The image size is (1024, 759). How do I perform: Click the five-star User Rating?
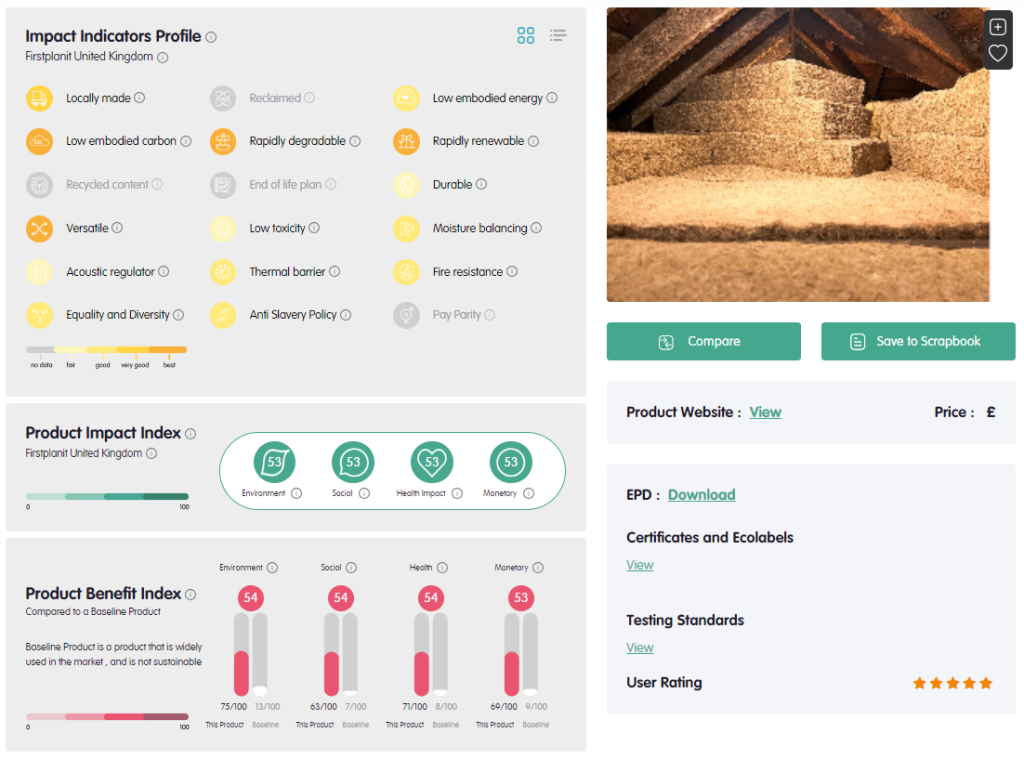(952, 683)
